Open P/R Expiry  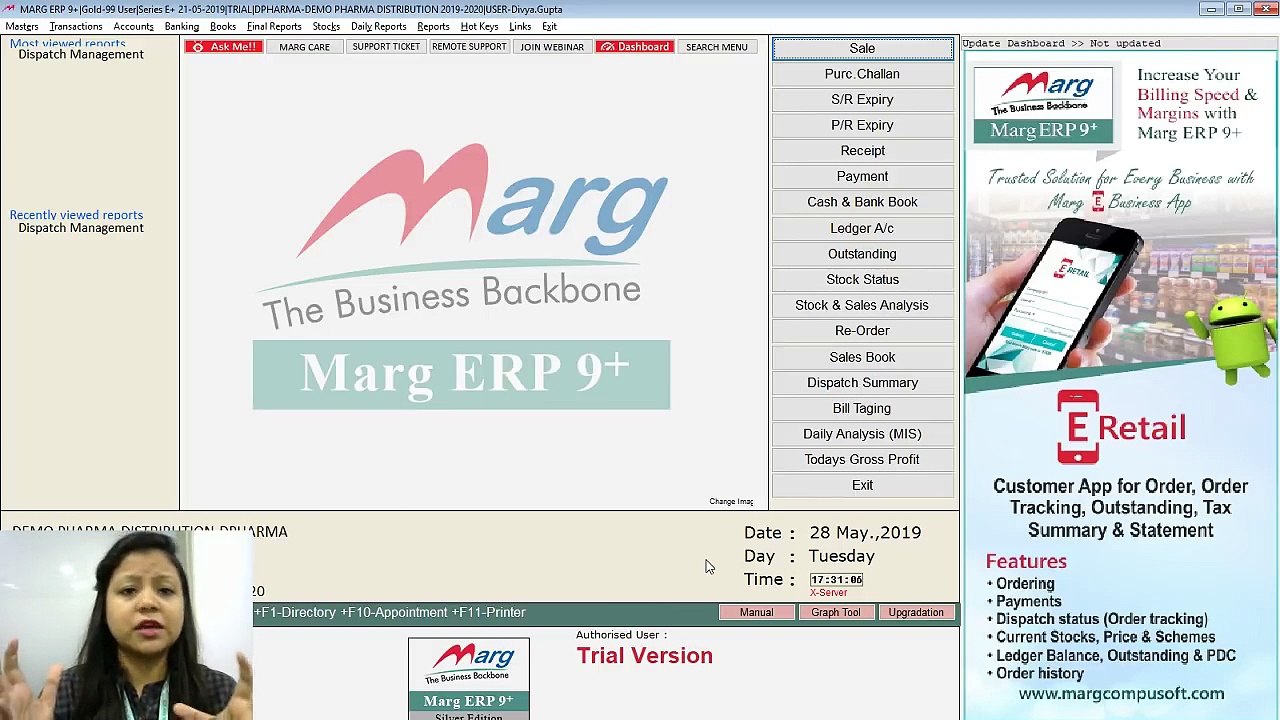click(x=862, y=125)
